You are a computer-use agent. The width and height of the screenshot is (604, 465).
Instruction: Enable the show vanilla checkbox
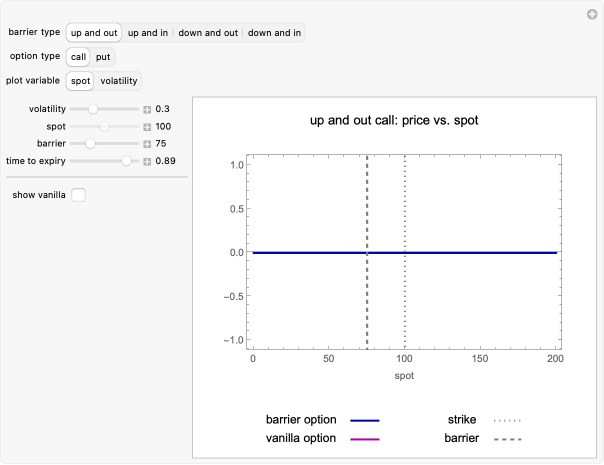click(79, 195)
